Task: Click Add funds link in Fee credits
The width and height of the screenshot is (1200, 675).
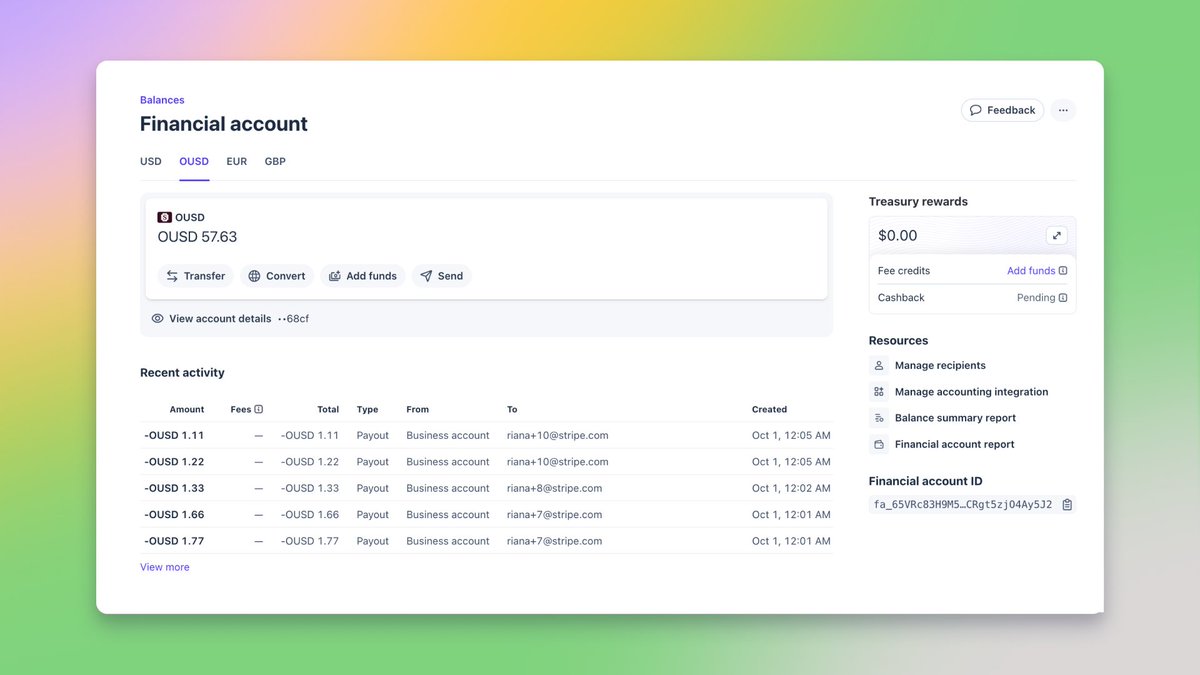Action: (x=1031, y=271)
